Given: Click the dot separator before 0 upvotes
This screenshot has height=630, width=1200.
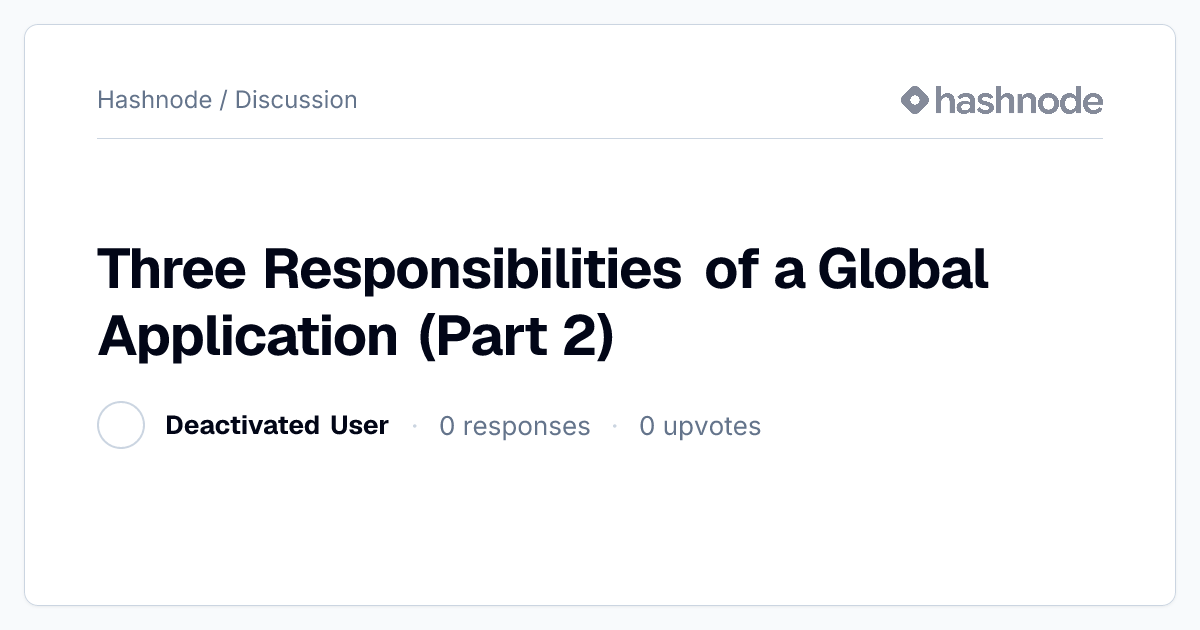Looking at the screenshot, I should click(615, 426).
